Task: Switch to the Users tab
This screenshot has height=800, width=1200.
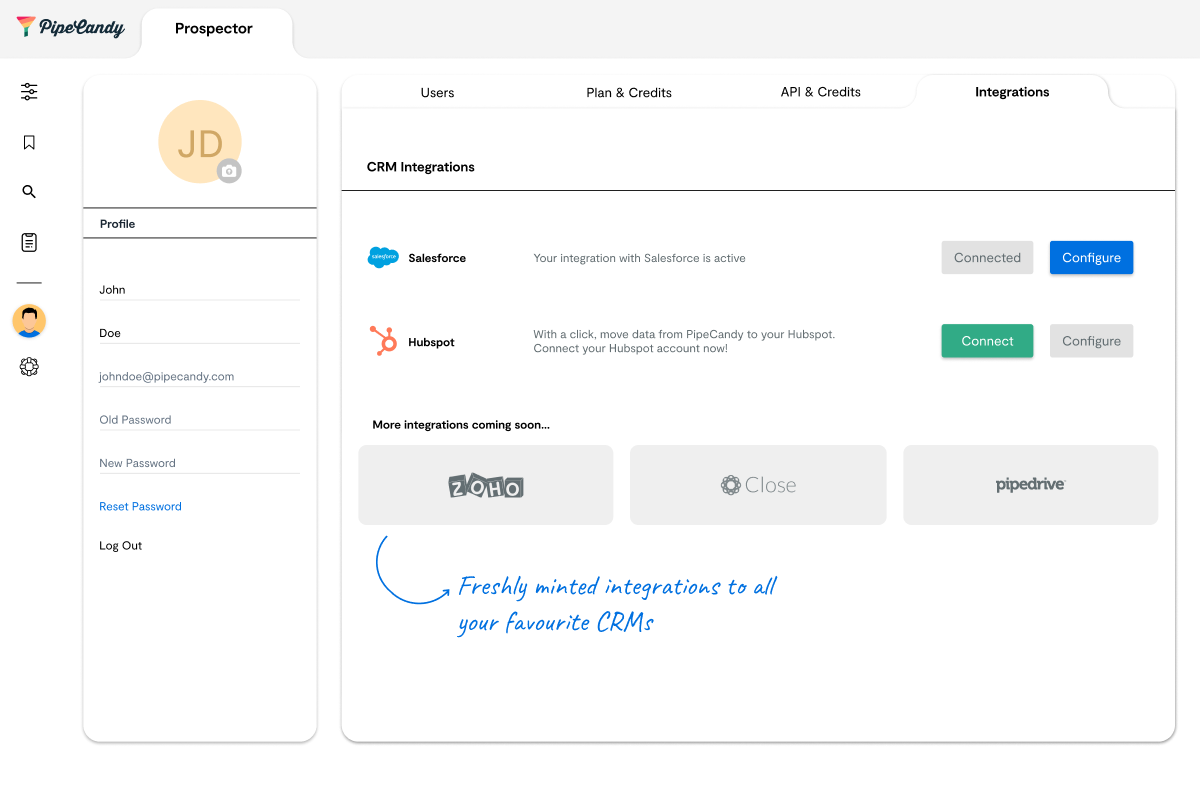Action: click(437, 92)
